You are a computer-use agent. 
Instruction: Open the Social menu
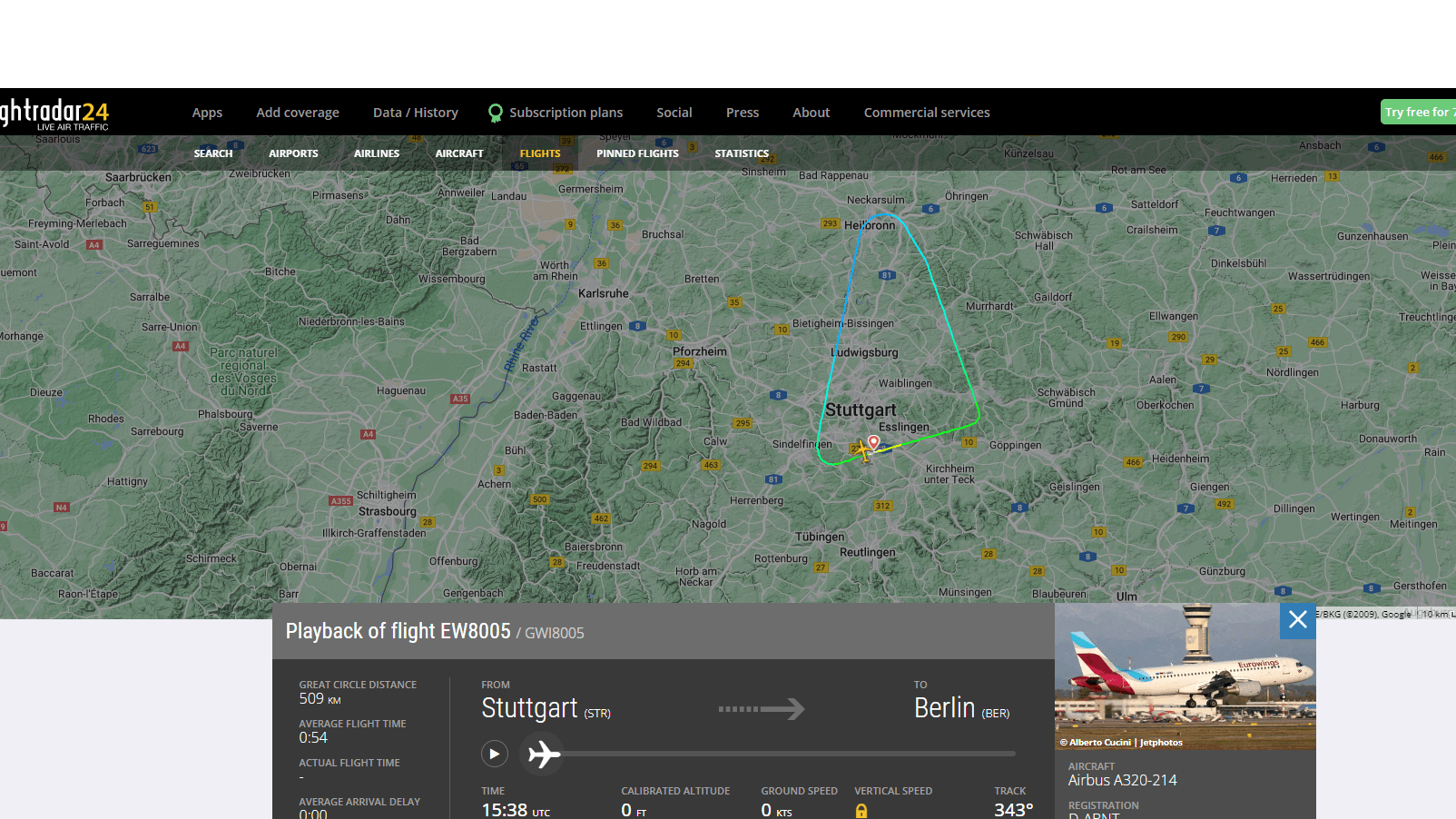[x=674, y=113]
